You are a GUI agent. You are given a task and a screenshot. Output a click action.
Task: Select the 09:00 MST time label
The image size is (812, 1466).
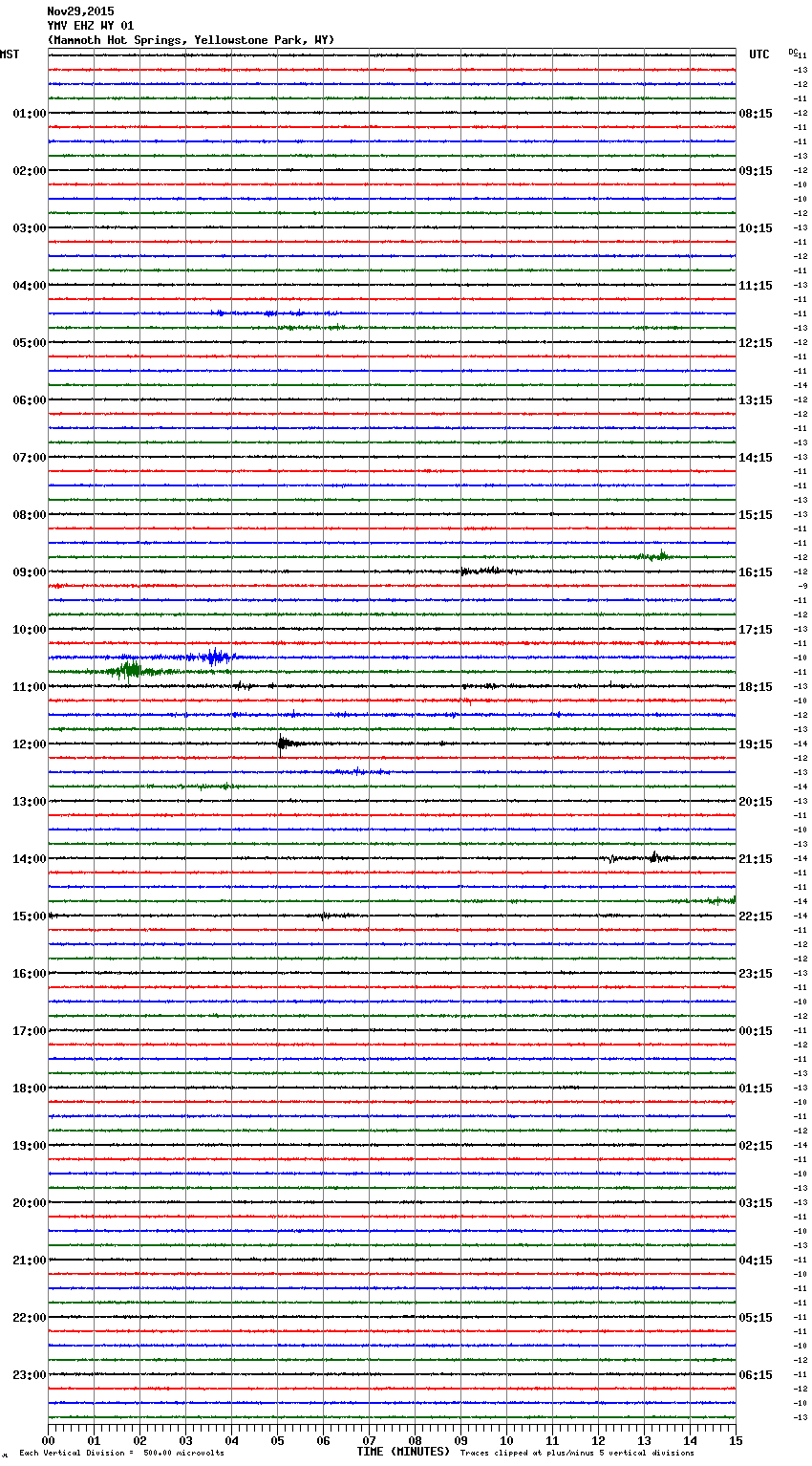point(30,572)
